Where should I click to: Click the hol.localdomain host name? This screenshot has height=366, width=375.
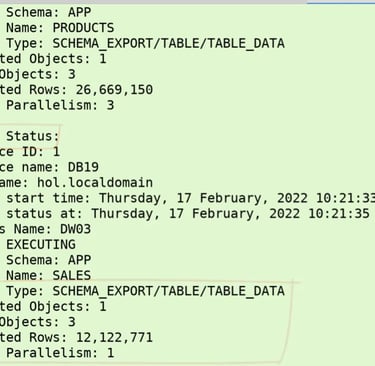coord(95,183)
